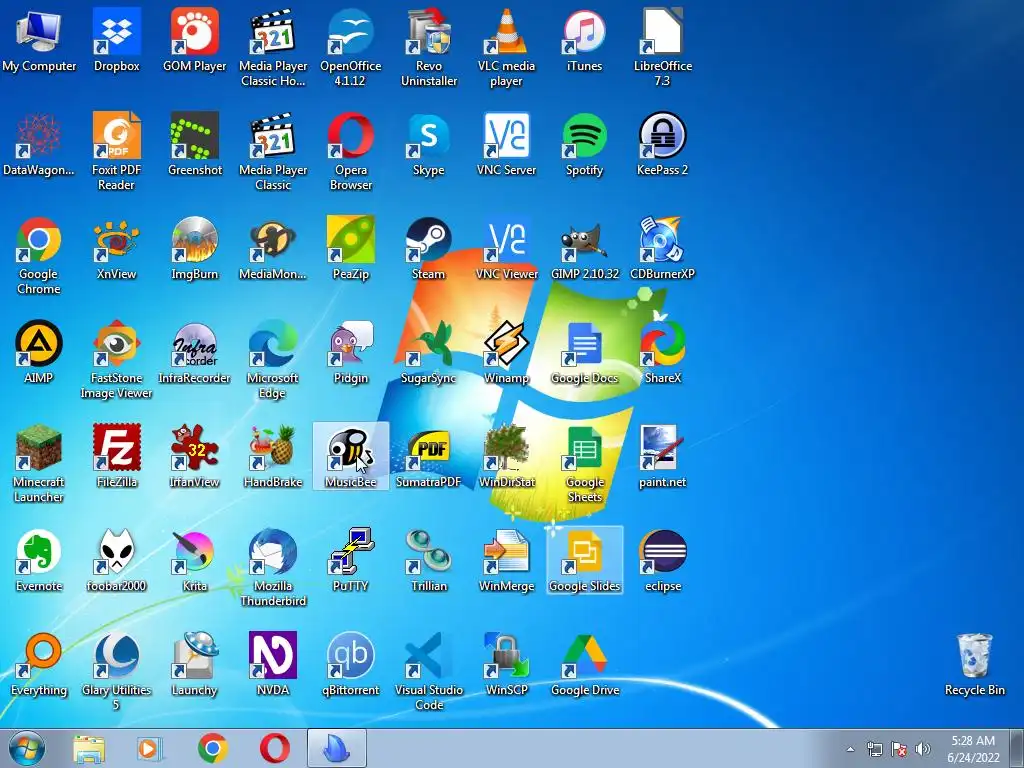Click the VNC Server icon
This screenshot has height=768, width=1024.
tap(506, 144)
